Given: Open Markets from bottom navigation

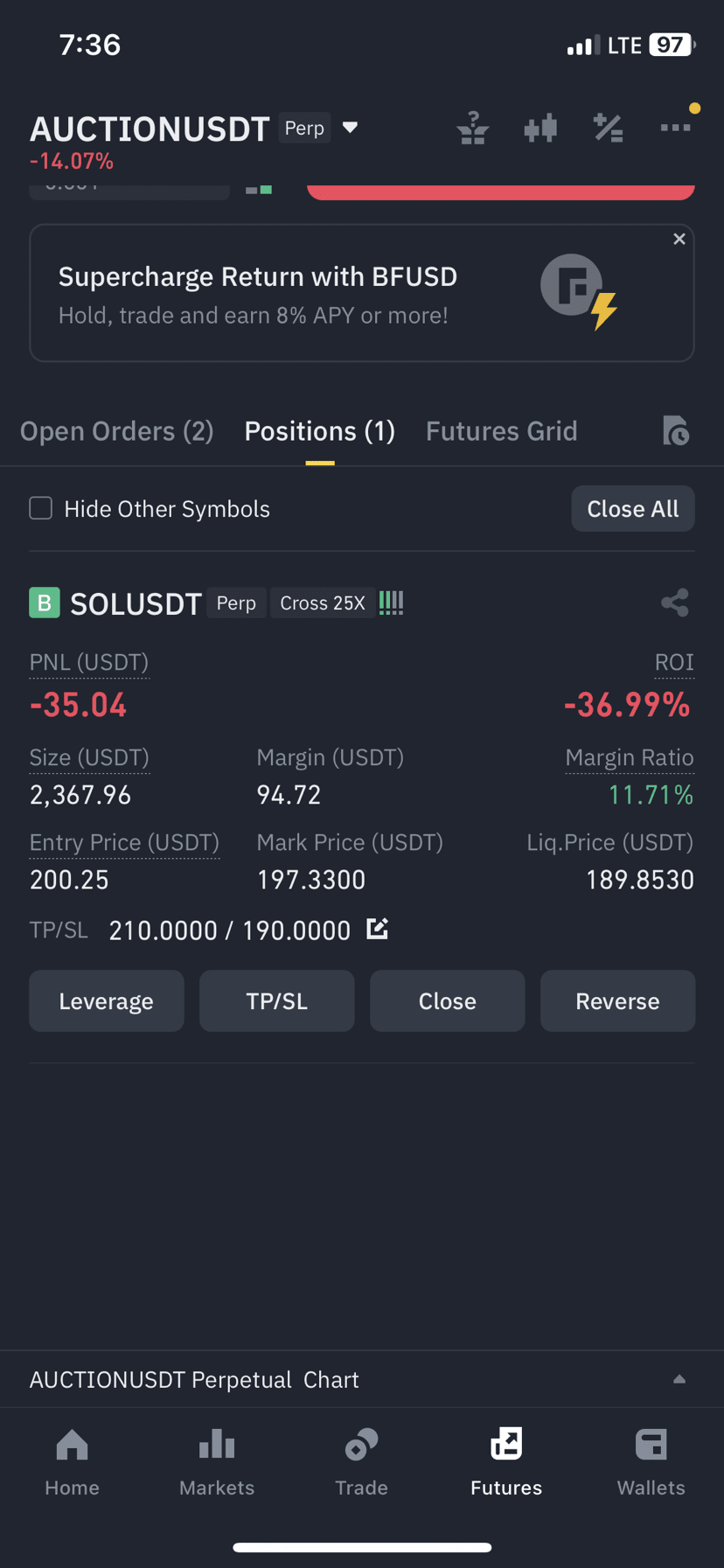Looking at the screenshot, I should [x=217, y=1462].
